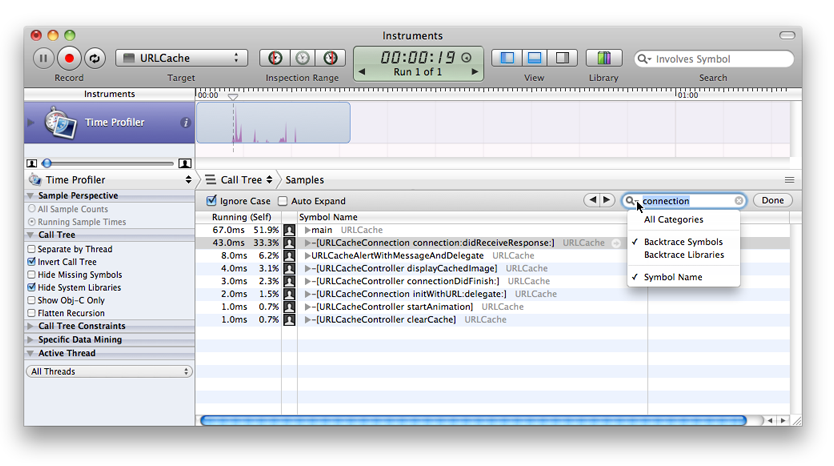
Task: Click the loop recording button
Action: click(94, 58)
